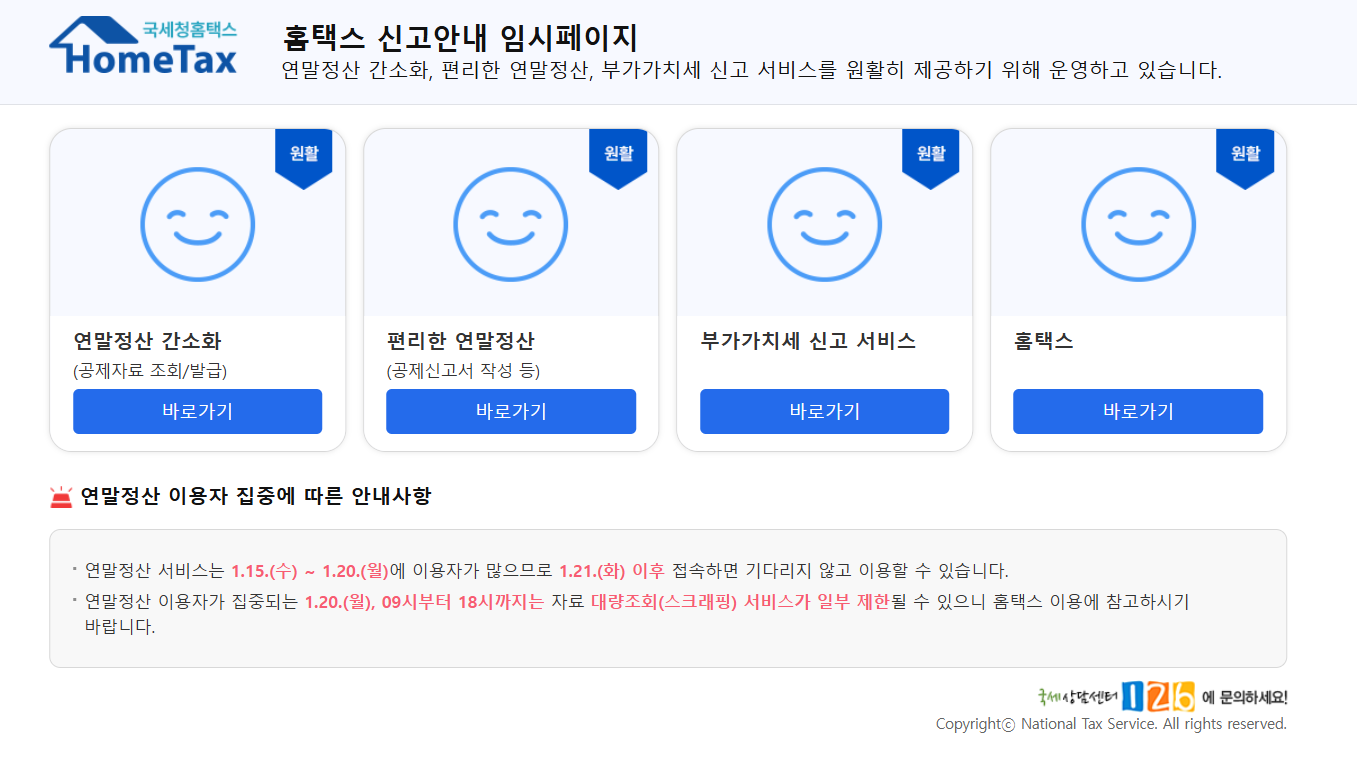
Task: Open 바로가기 under 부가가치세 신고 서비스
Action: click(x=824, y=411)
